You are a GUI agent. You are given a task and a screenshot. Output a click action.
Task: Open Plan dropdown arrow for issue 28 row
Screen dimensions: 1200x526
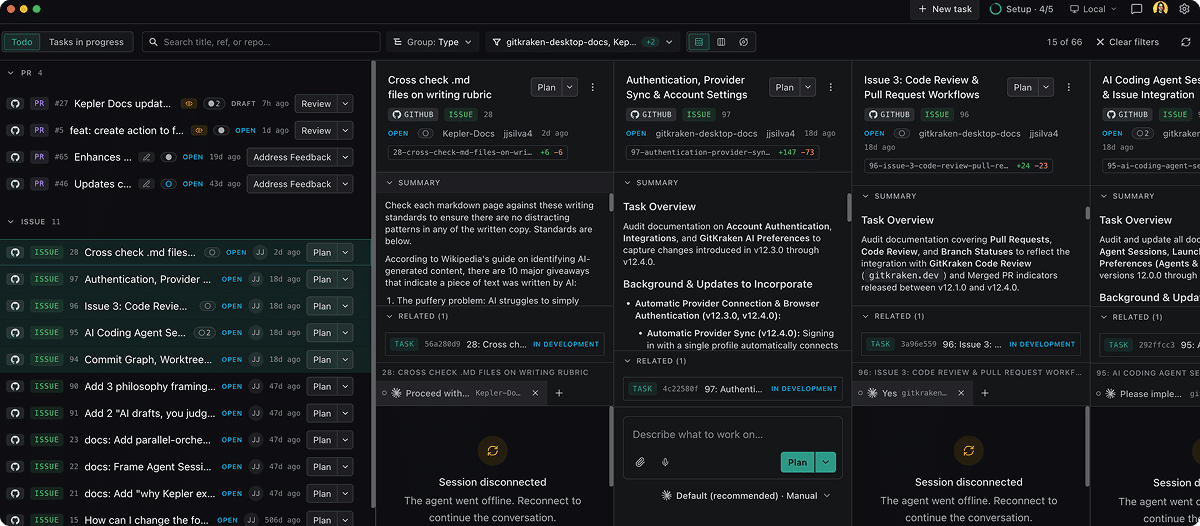pos(345,253)
